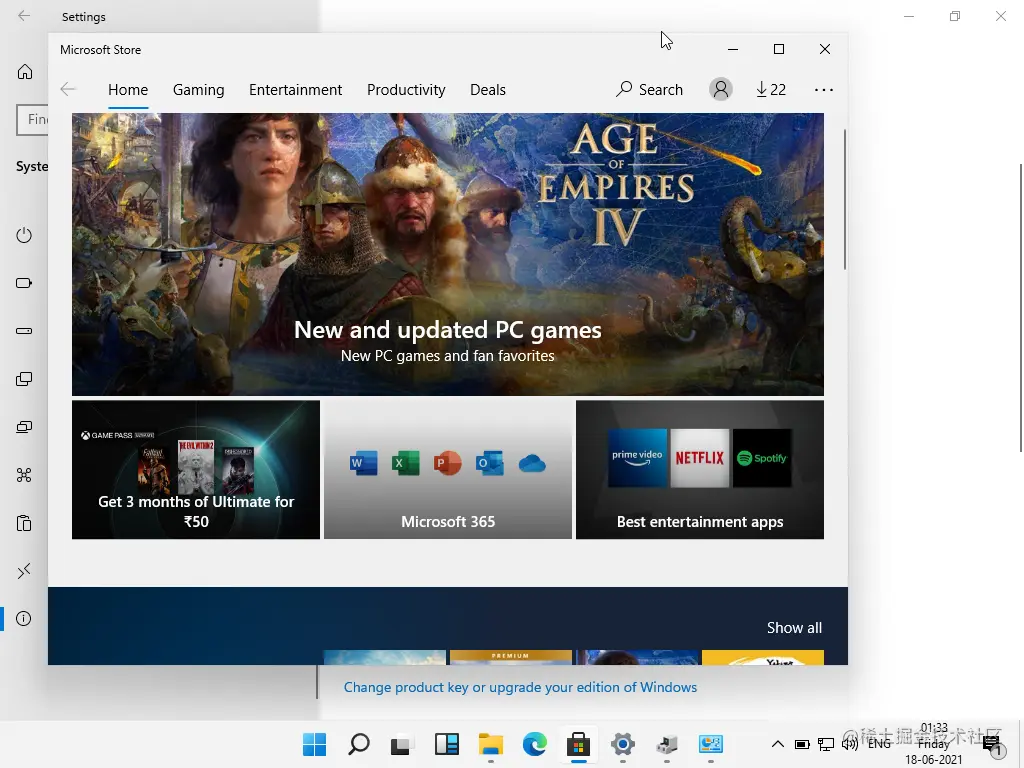Open Battery settings icon in Settings sidebar
The image size is (1024, 768).
tap(24, 283)
